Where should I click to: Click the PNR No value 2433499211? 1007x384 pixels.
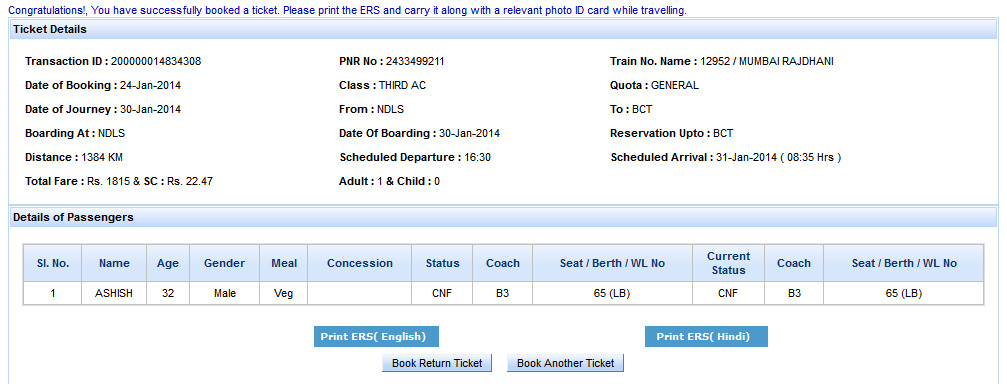[415, 62]
